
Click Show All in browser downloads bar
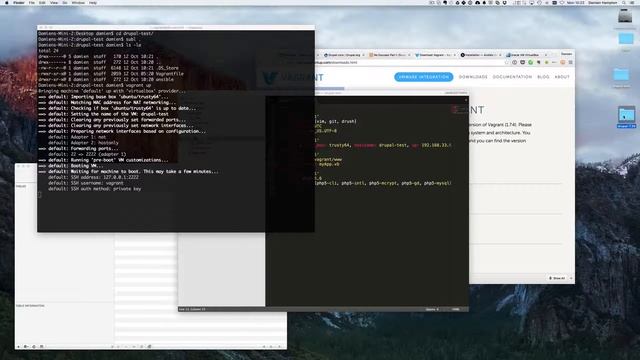point(558,278)
